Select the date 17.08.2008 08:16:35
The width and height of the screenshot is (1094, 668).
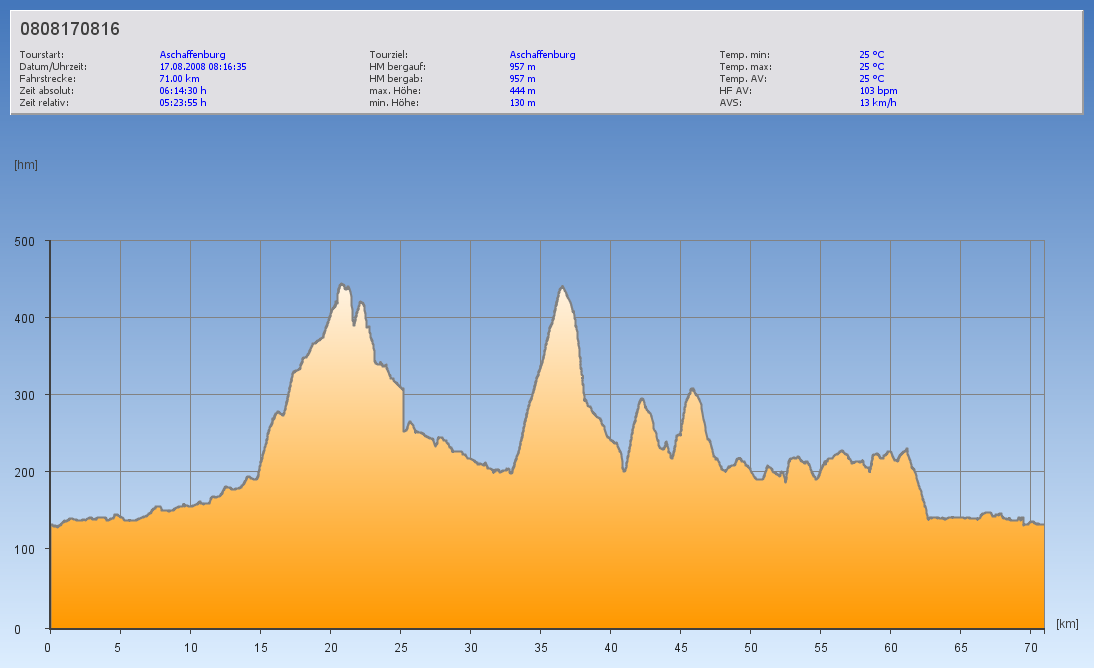tap(203, 67)
